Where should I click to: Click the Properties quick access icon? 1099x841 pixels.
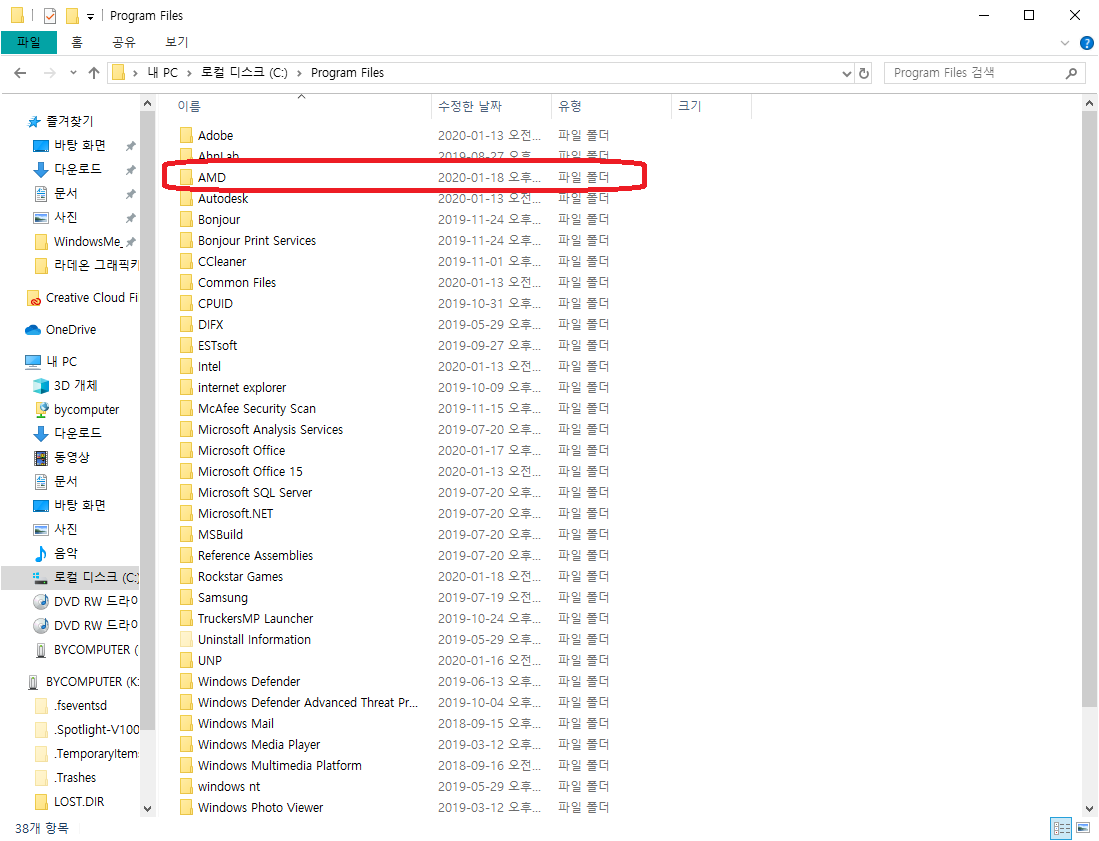pos(50,15)
